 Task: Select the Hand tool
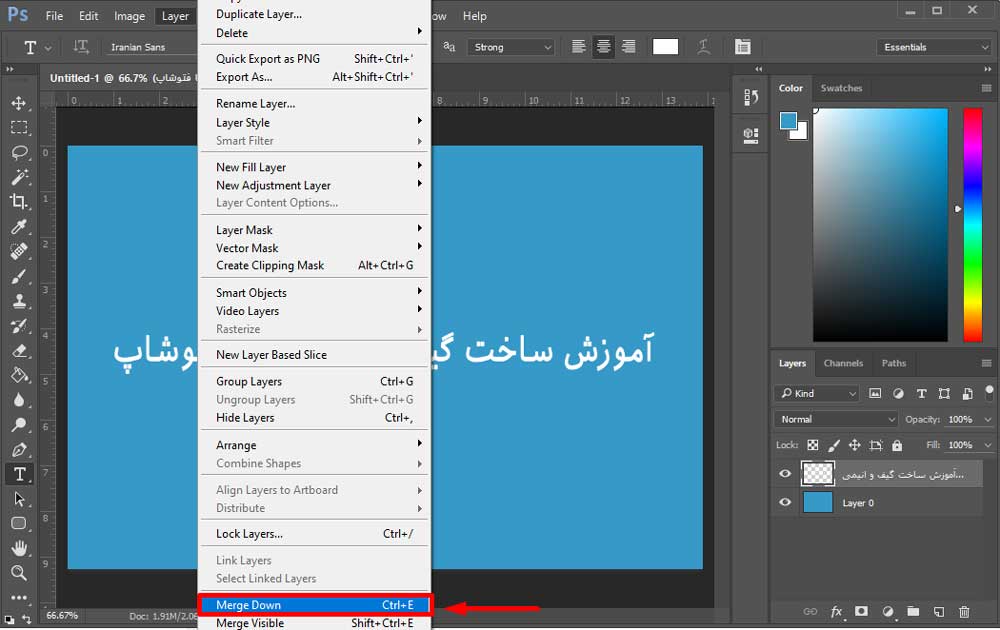(x=19, y=548)
